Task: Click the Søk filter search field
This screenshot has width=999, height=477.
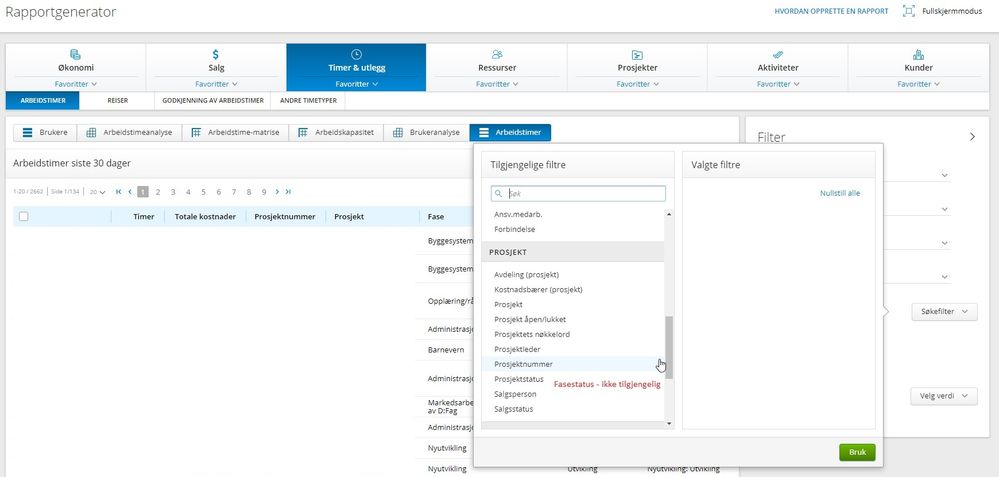Action: [x=579, y=194]
